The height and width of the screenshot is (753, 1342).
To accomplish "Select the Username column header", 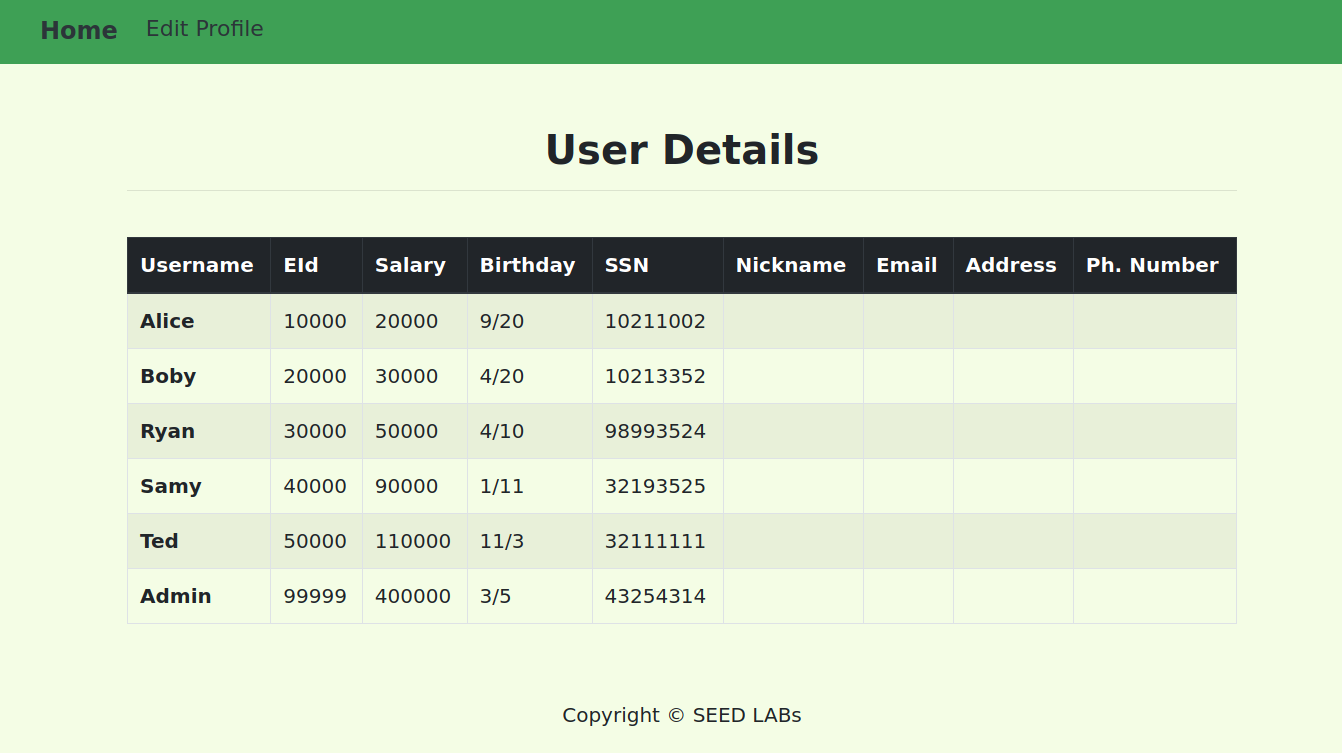I will tap(197, 265).
